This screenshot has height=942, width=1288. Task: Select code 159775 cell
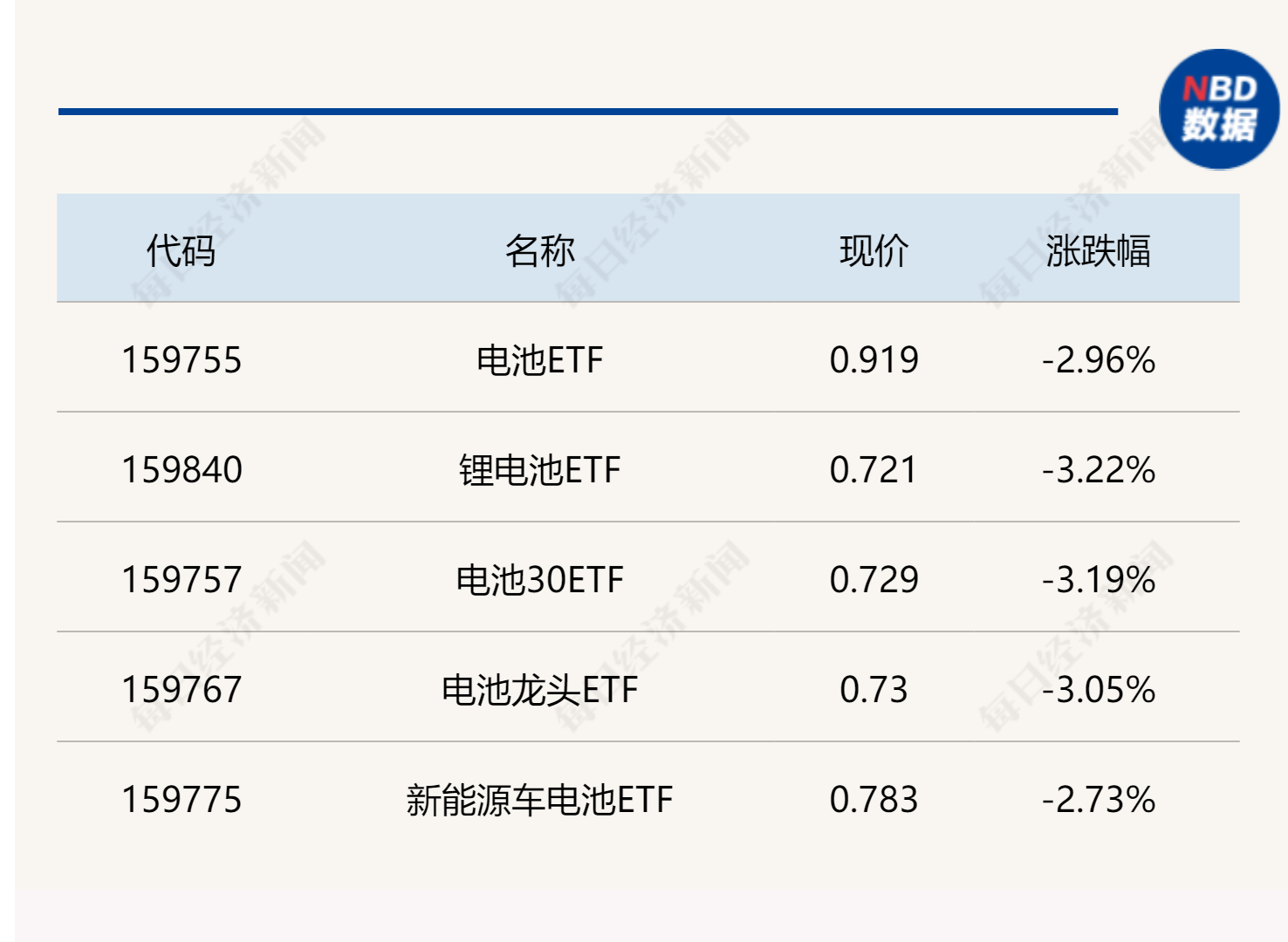click(x=182, y=799)
